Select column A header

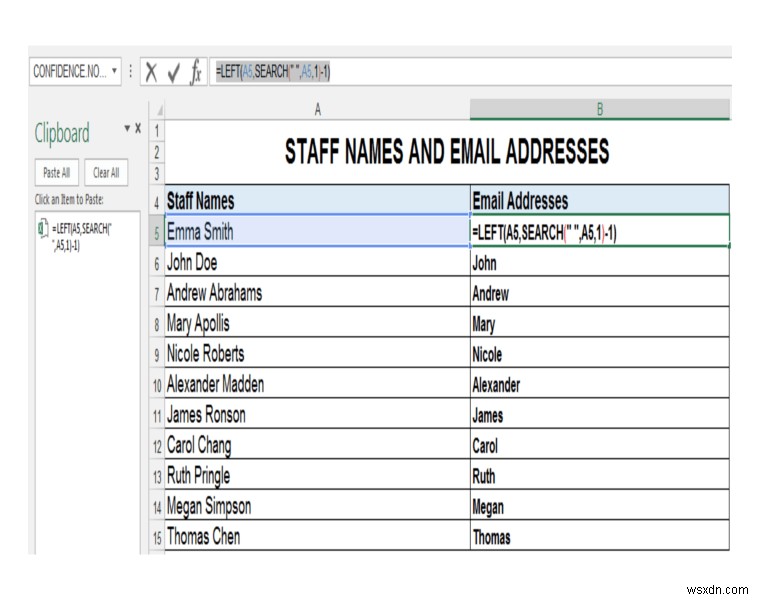click(x=317, y=110)
